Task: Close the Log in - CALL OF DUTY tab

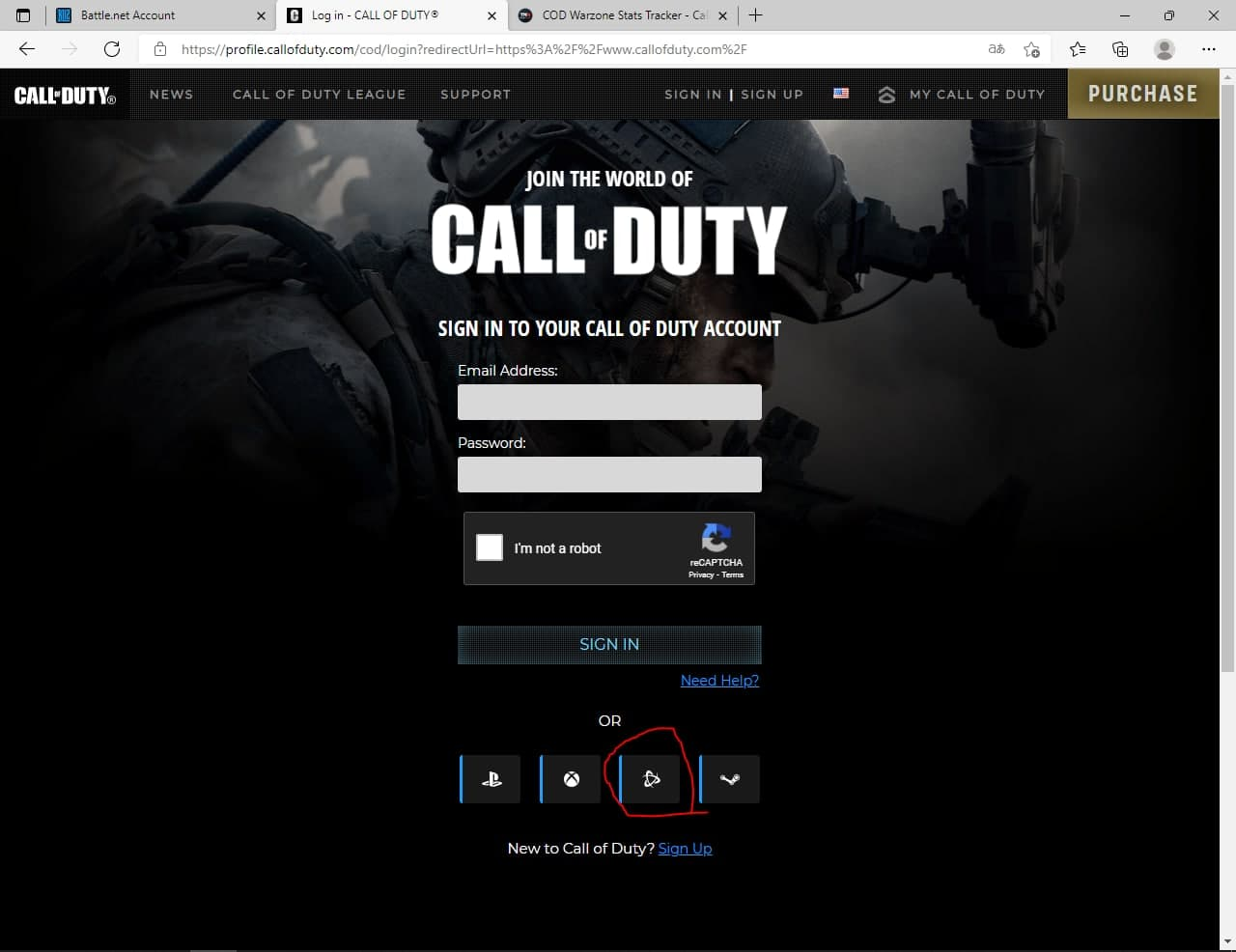Action: [x=492, y=15]
